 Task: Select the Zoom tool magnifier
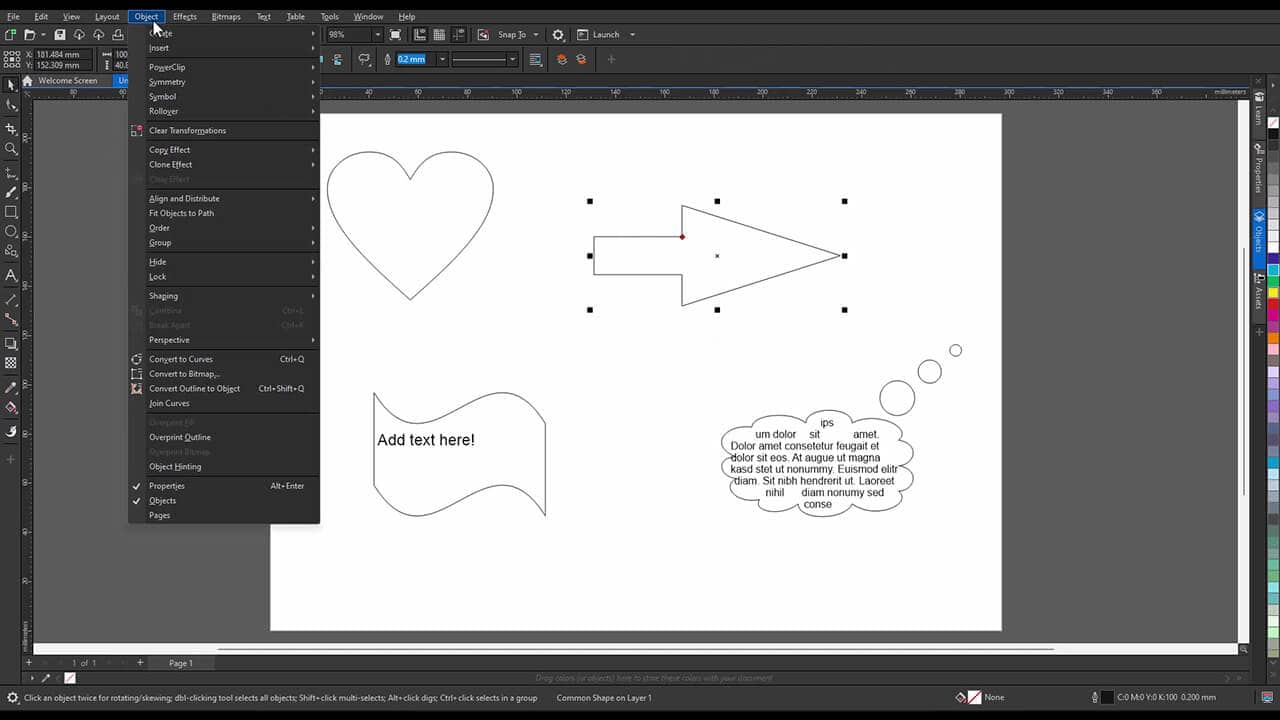[x=11, y=149]
